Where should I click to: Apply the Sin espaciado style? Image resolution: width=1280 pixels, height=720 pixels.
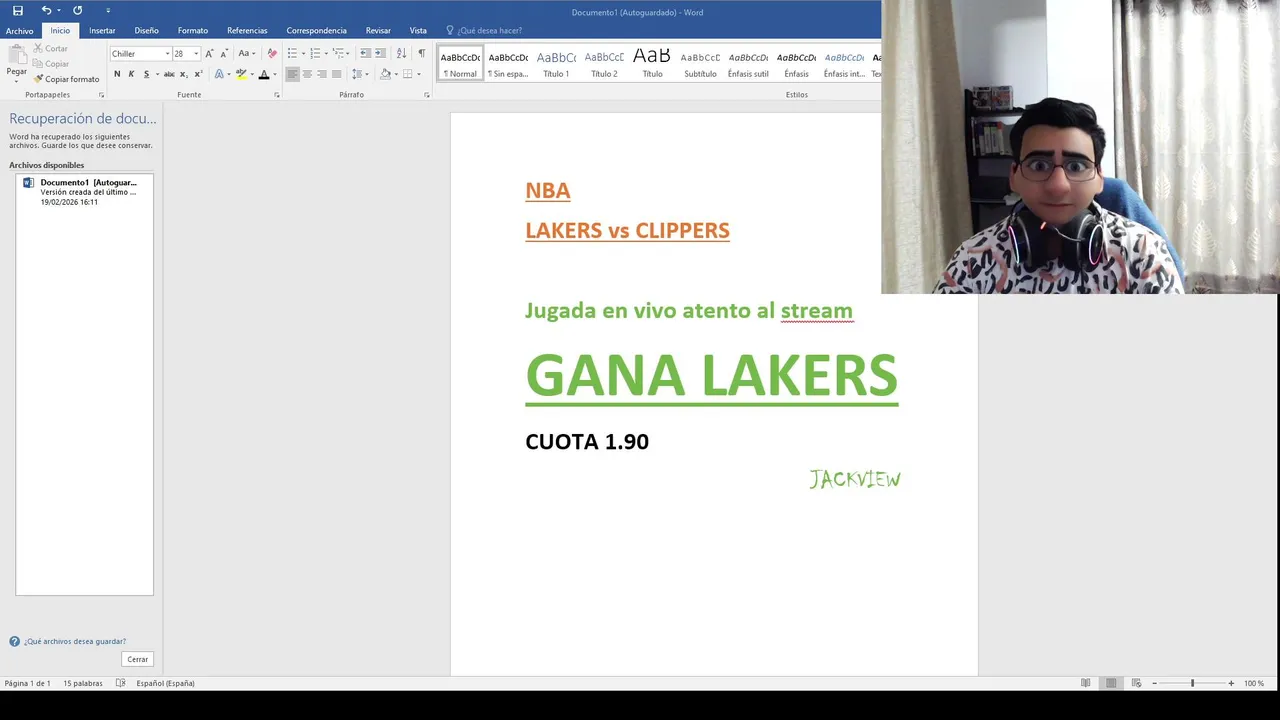508,63
